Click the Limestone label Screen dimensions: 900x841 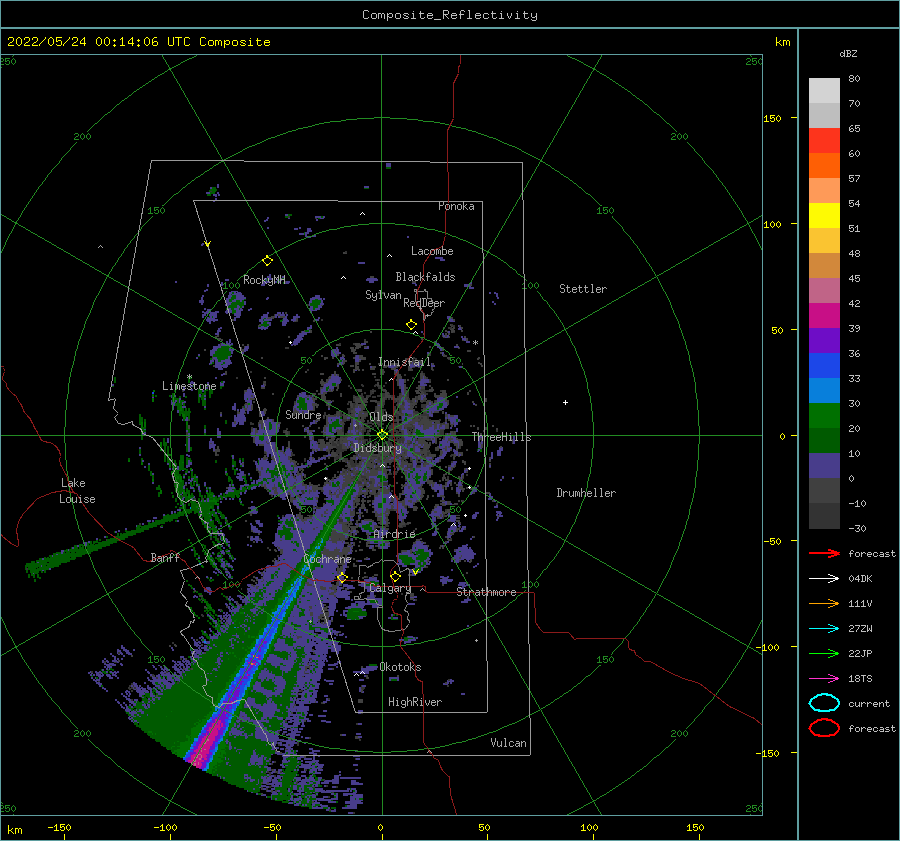pyautogui.click(x=189, y=386)
